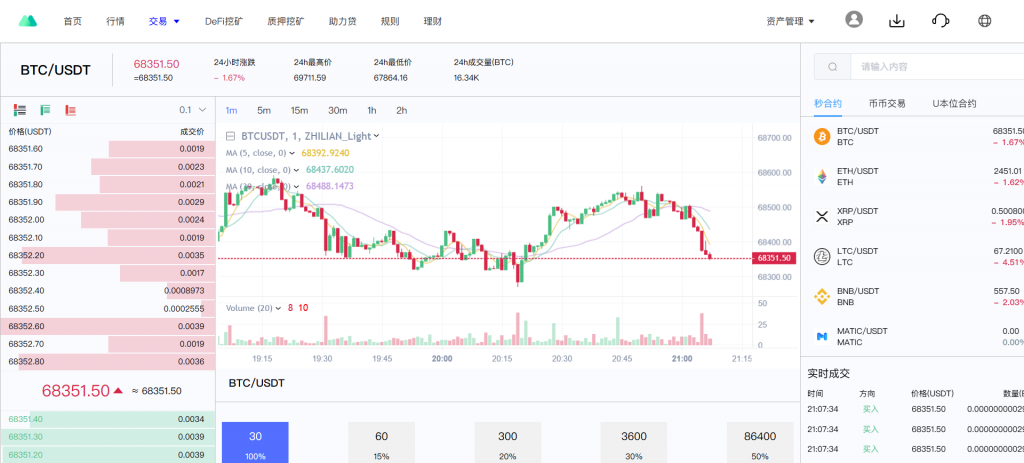1024x463 pixels.
Task: Click the 价格(USDT) order book column header
Action: (x=30, y=131)
